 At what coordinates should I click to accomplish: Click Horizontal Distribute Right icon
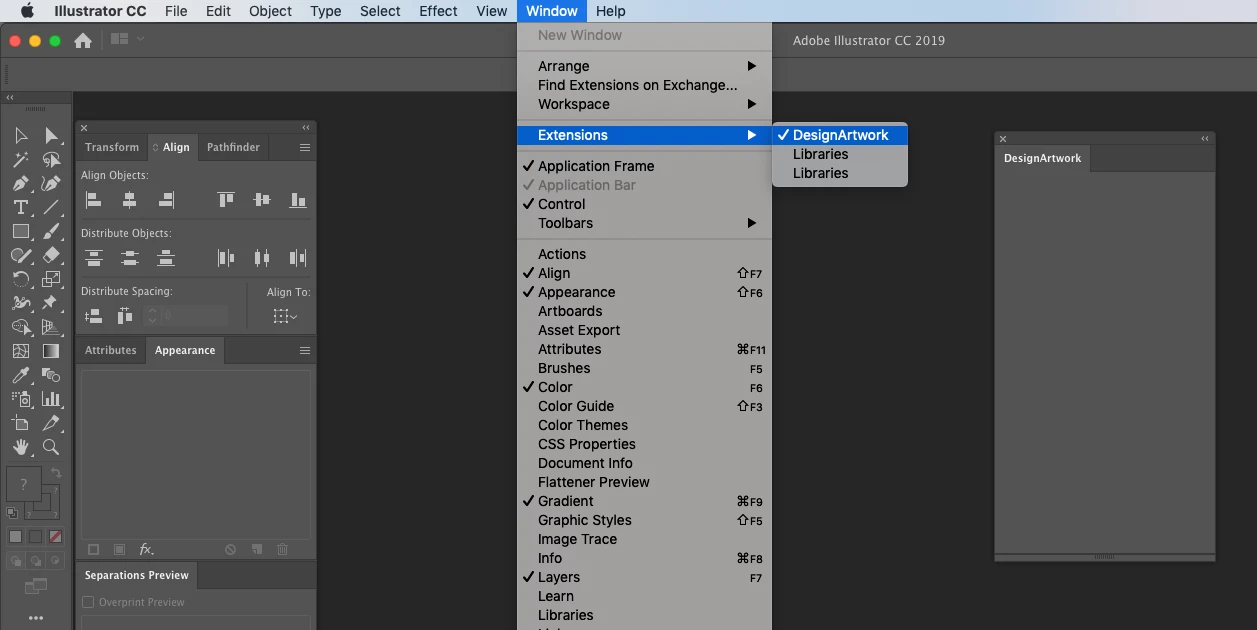(298, 258)
